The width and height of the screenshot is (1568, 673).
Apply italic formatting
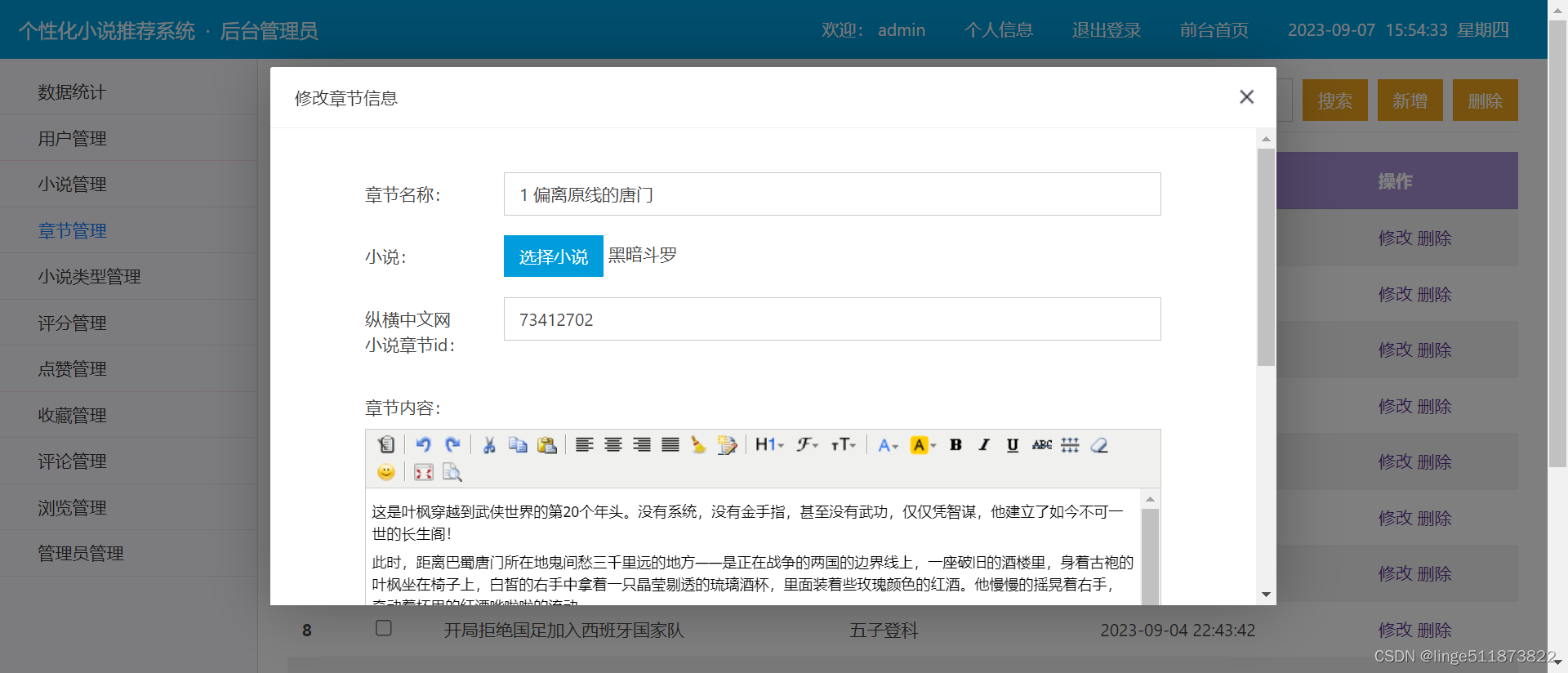[x=984, y=444]
